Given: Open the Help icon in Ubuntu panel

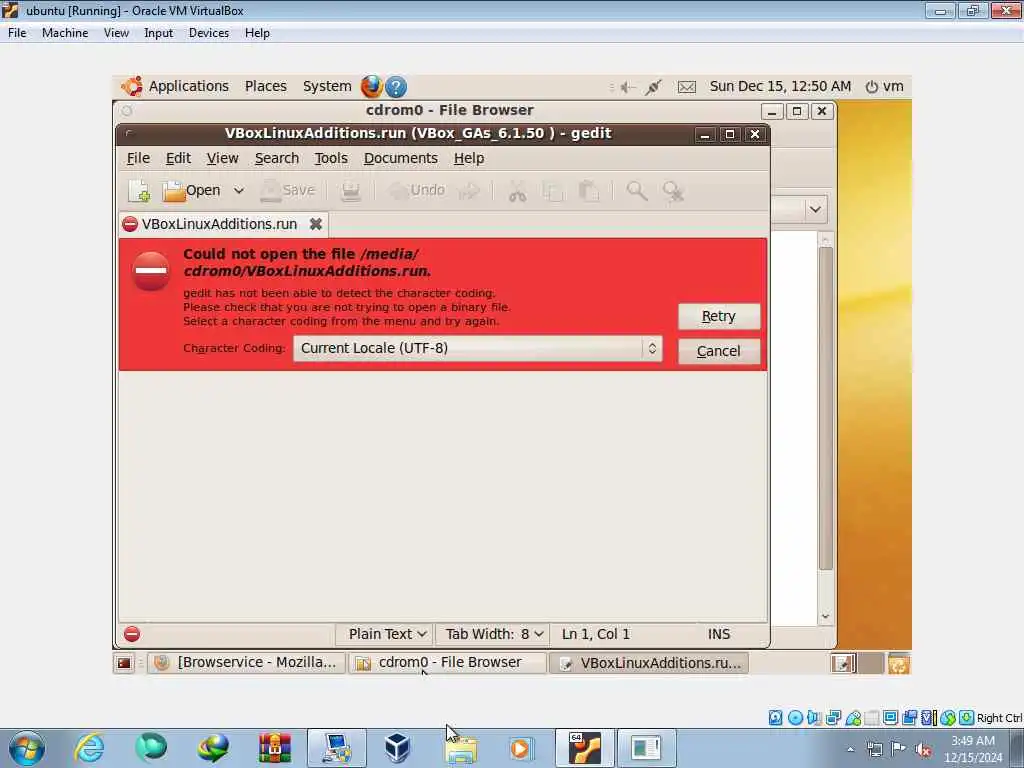Looking at the screenshot, I should [x=396, y=86].
